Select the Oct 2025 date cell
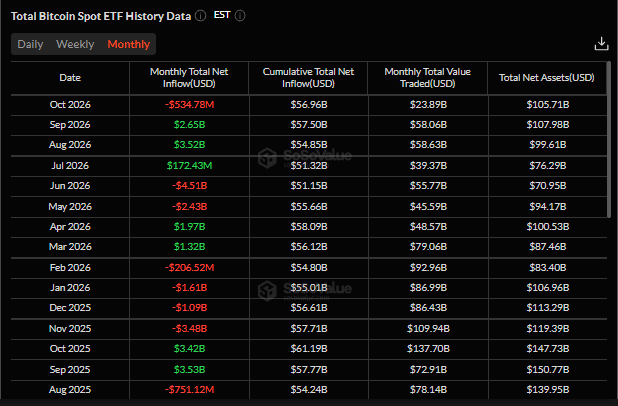 pos(70,349)
